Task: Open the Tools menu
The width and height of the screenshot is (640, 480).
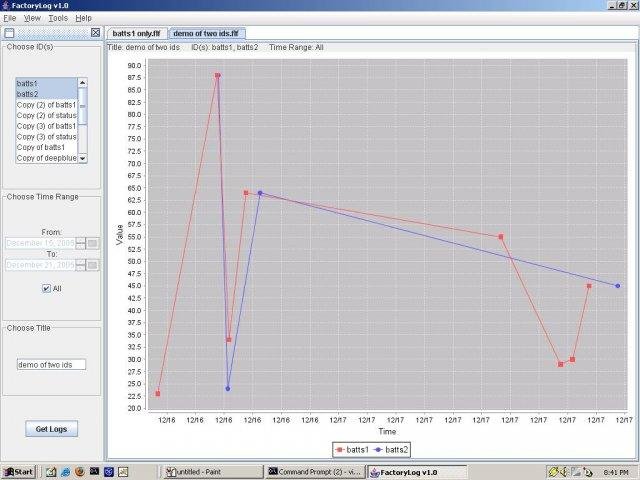Action: click(58, 18)
